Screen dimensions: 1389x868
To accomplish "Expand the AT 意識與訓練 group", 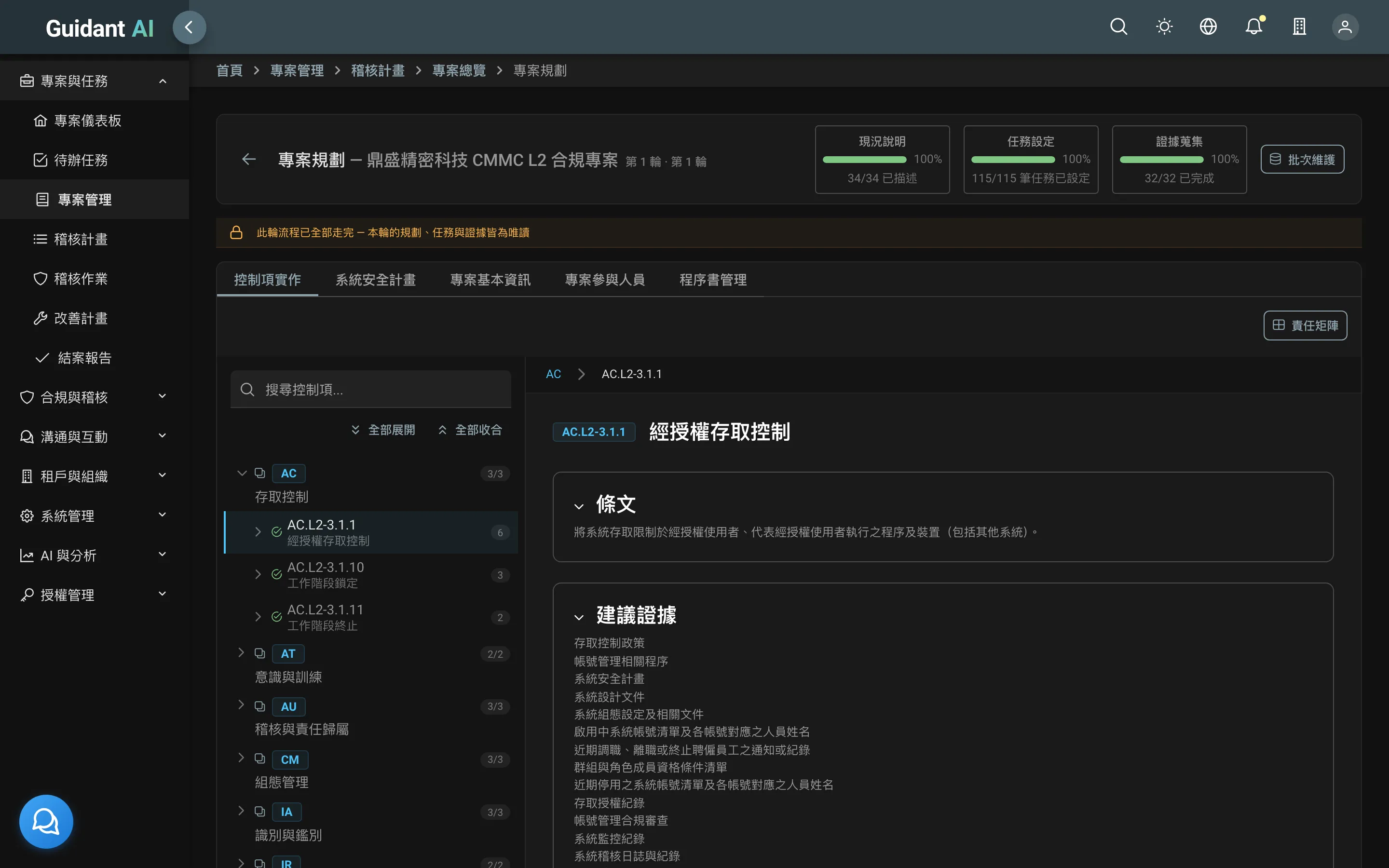I will pyautogui.click(x=241, y=653).
